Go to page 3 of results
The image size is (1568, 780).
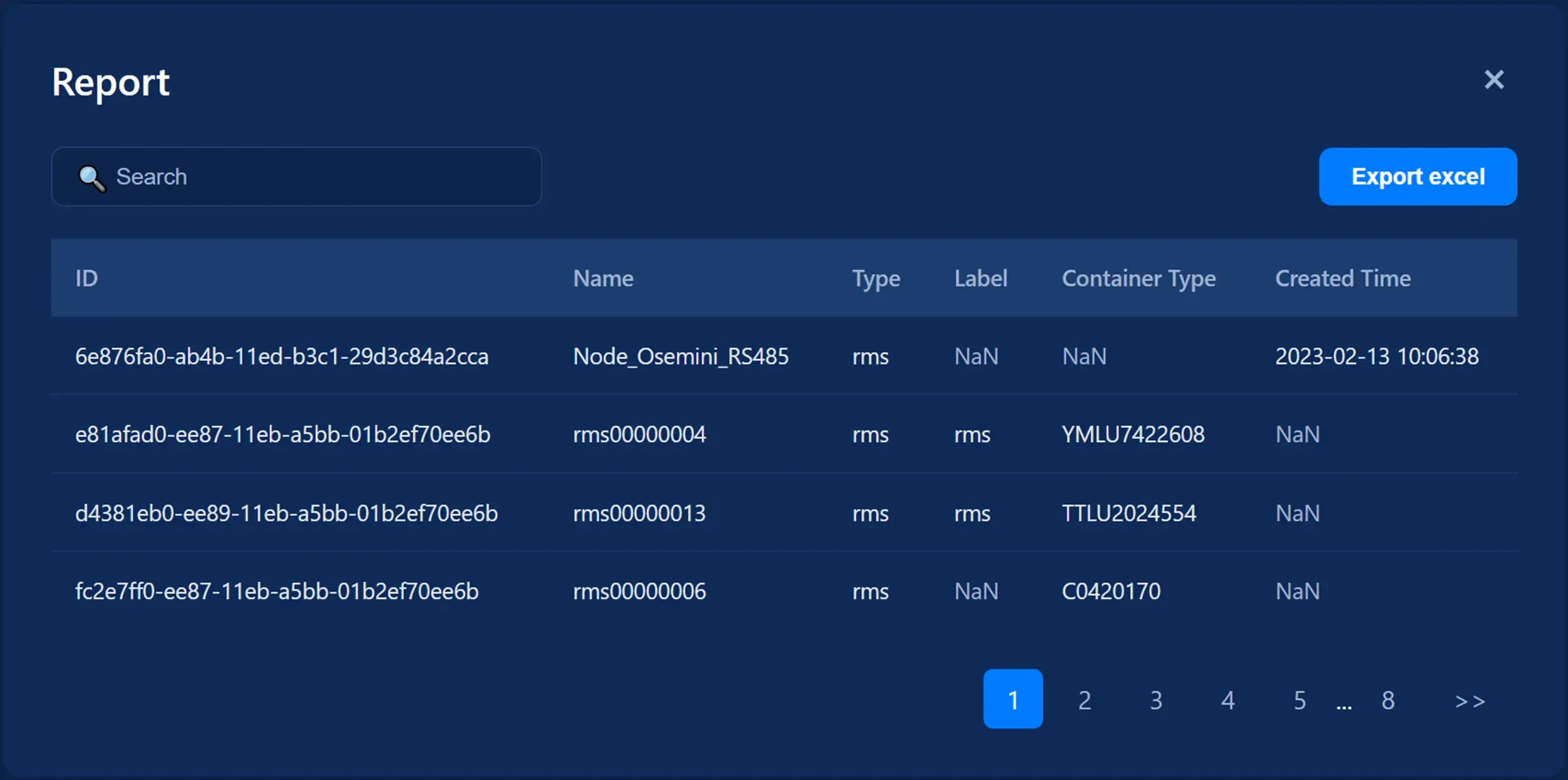point(1156,699)
